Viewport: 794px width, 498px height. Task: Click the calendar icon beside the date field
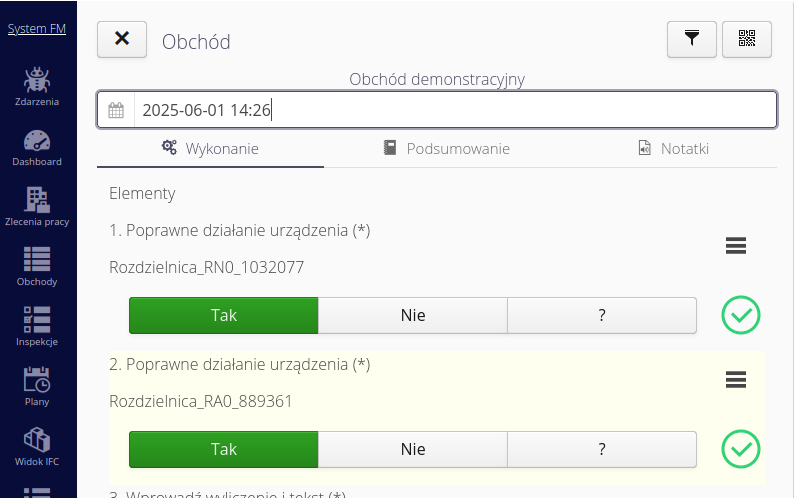coord(116,110)
